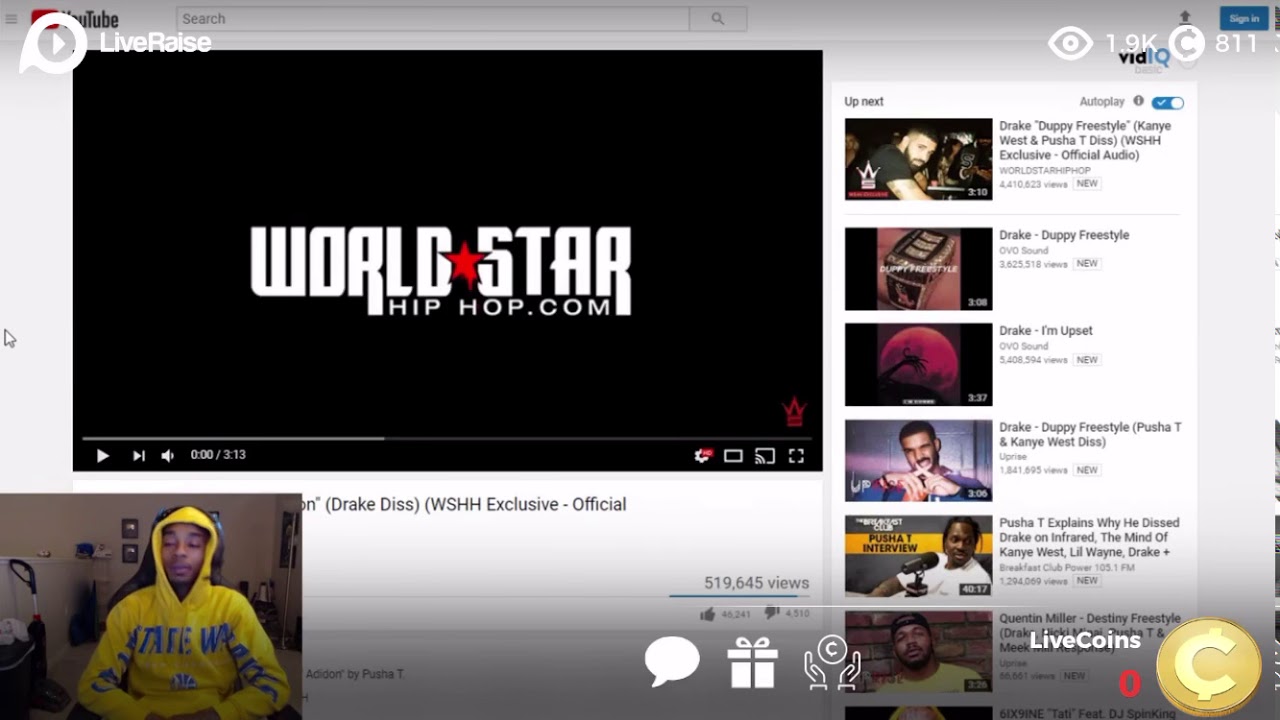Click the large gold LiveCoins coin
1280x720 pixels.
coord(1208,667)
